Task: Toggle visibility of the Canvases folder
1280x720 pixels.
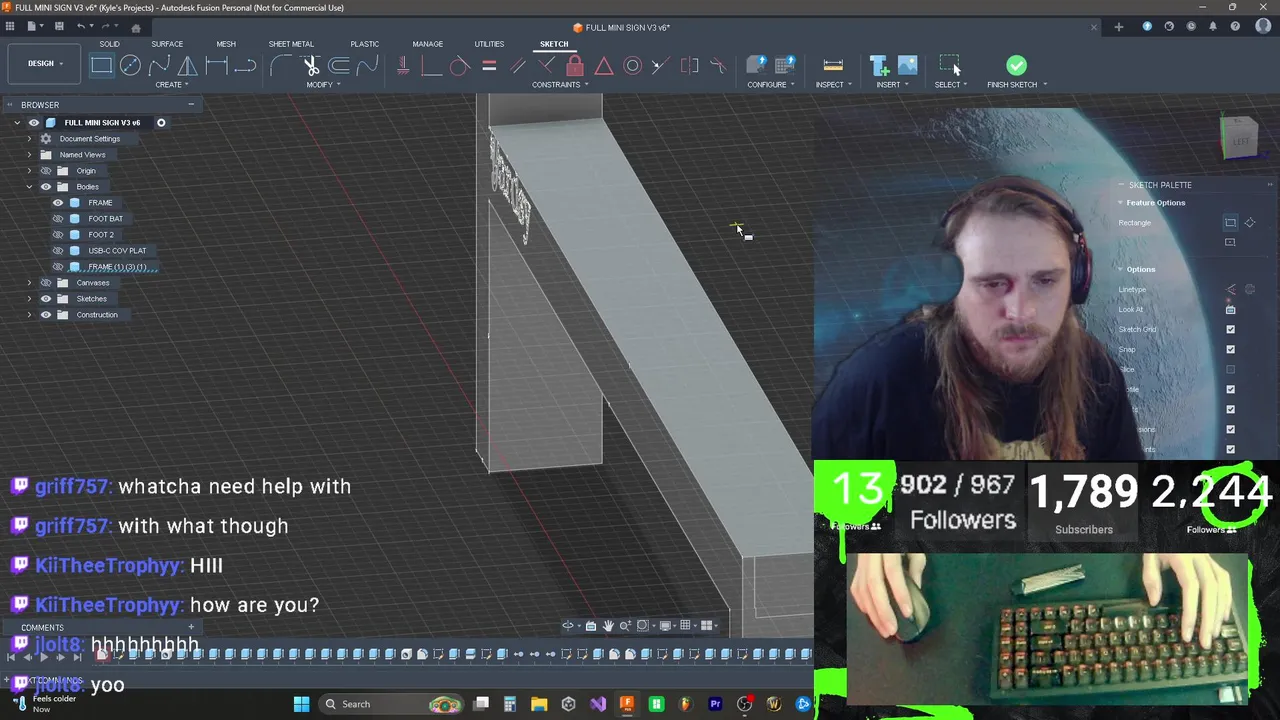Action: coord(45,283)
